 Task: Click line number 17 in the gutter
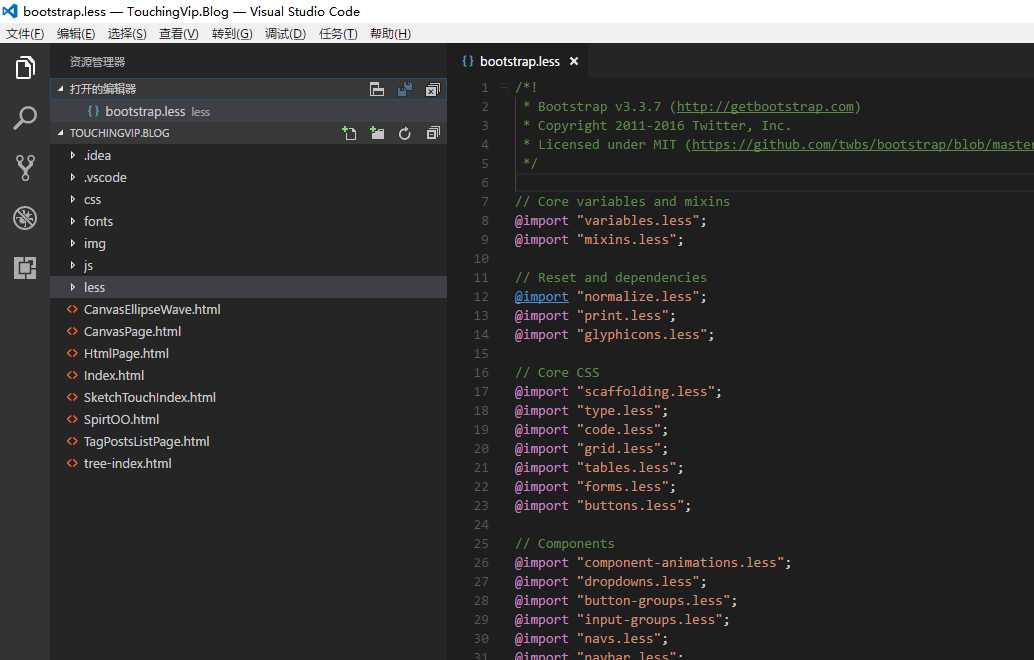[x=481, y=392]
